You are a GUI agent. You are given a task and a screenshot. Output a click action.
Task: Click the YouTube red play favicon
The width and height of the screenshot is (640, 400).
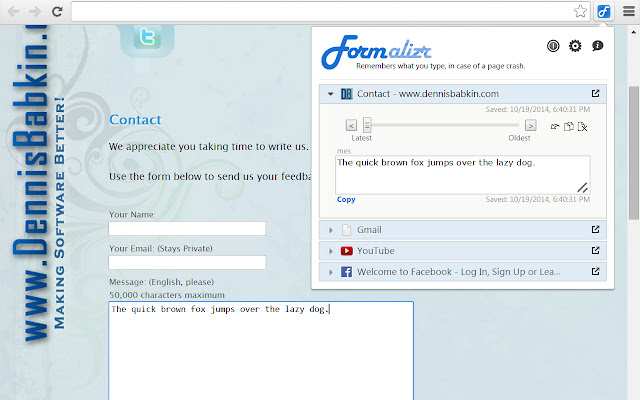[347, 251]
